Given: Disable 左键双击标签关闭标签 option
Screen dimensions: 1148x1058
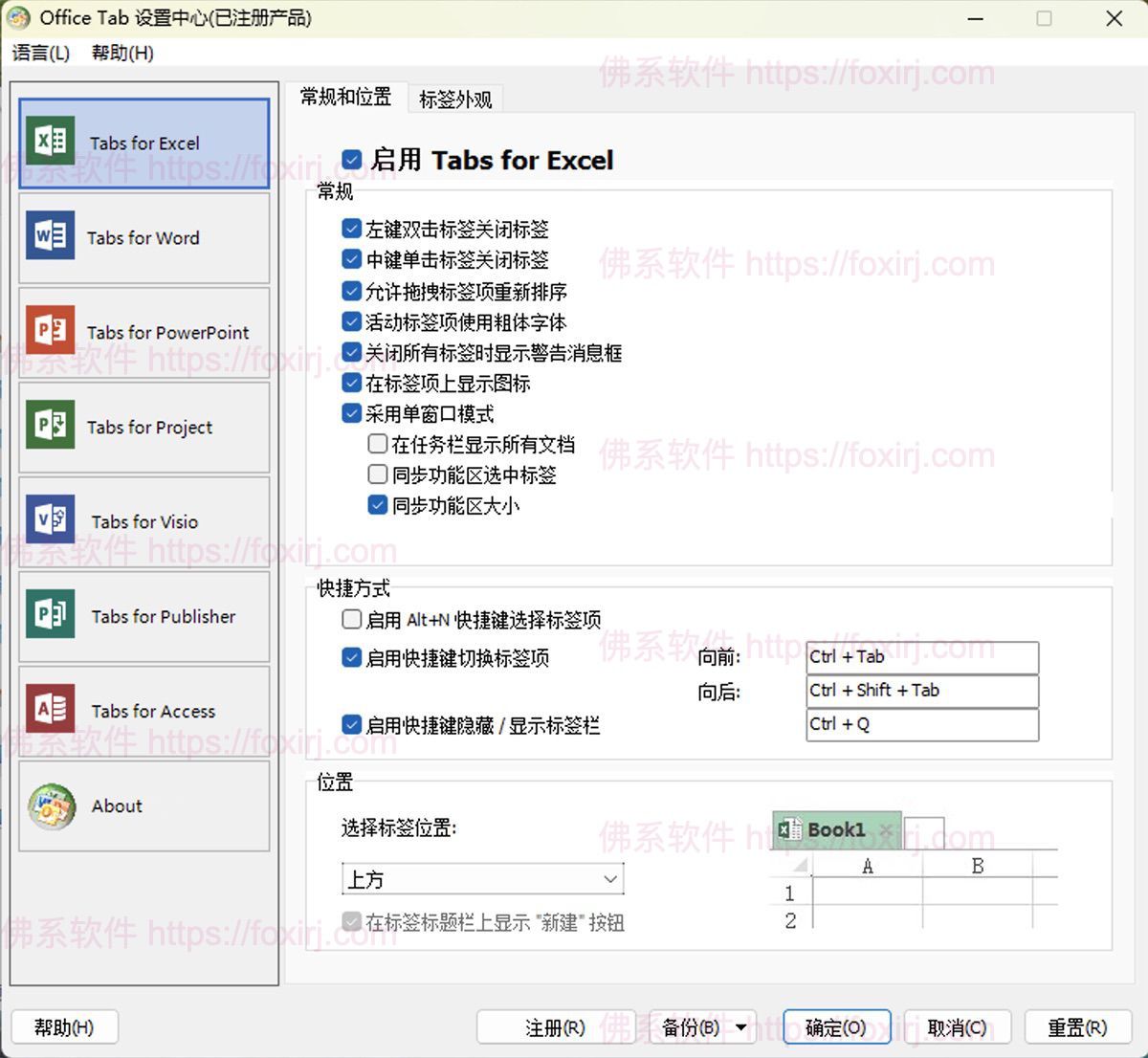Looking at the screenshot, I should click(352, 229).
